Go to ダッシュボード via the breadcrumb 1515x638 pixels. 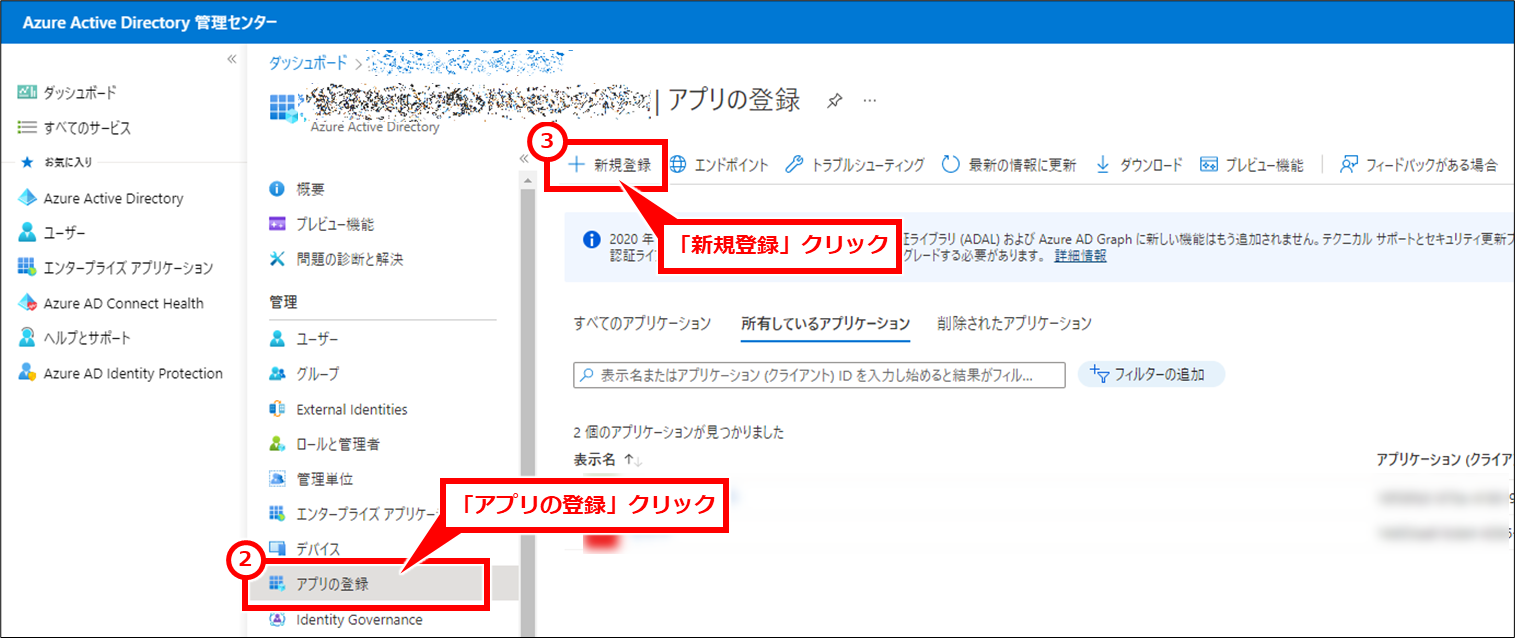click(x=308, y=62)
